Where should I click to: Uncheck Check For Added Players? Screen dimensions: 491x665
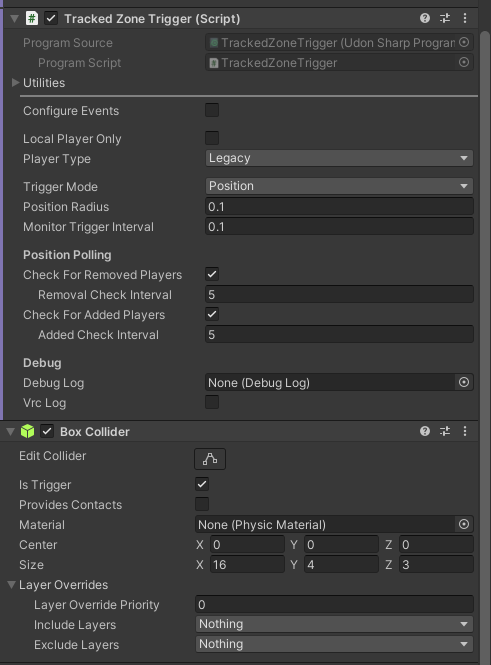(212, 314)
